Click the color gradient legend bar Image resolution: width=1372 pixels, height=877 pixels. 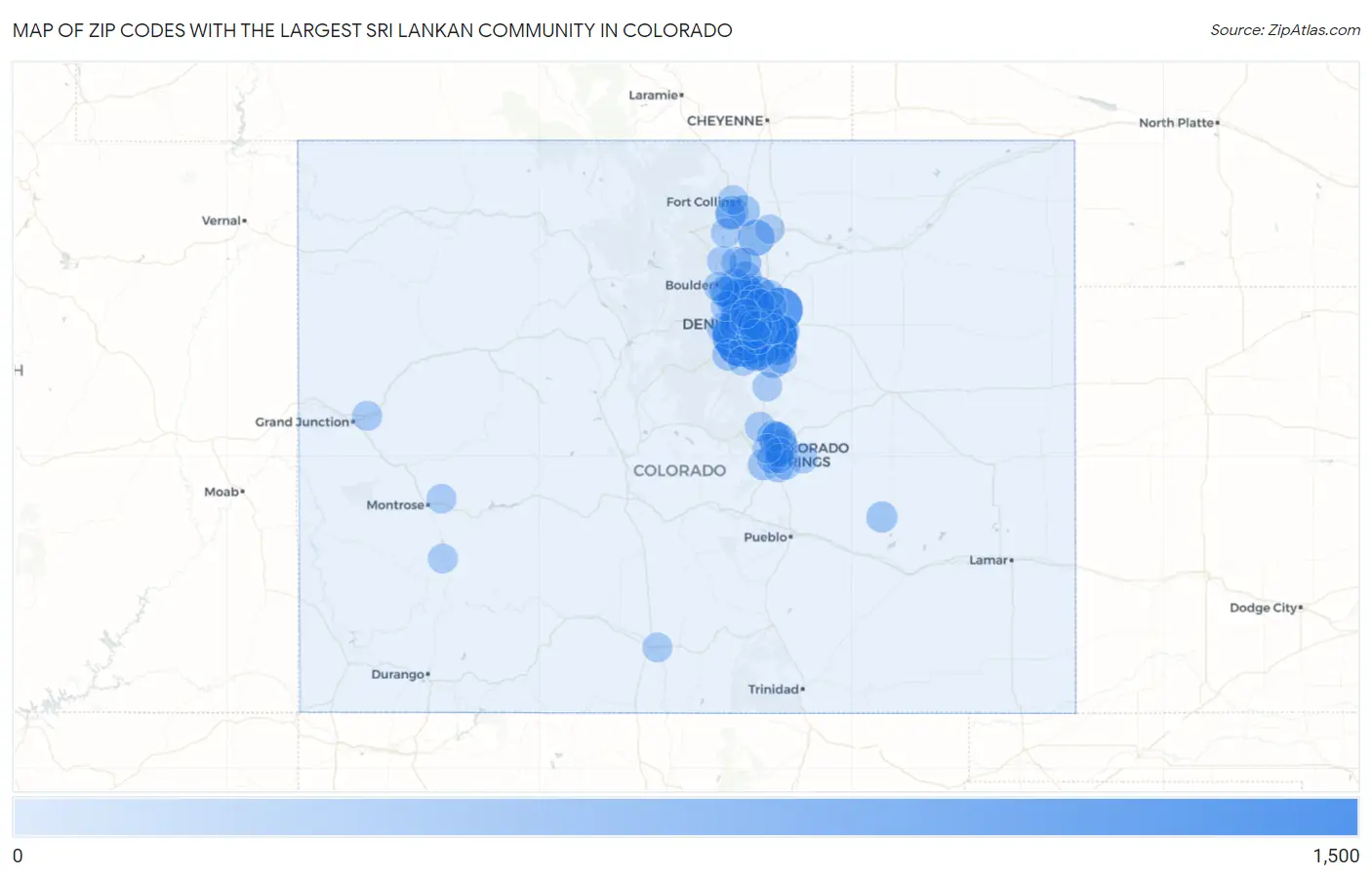point(685,817)
